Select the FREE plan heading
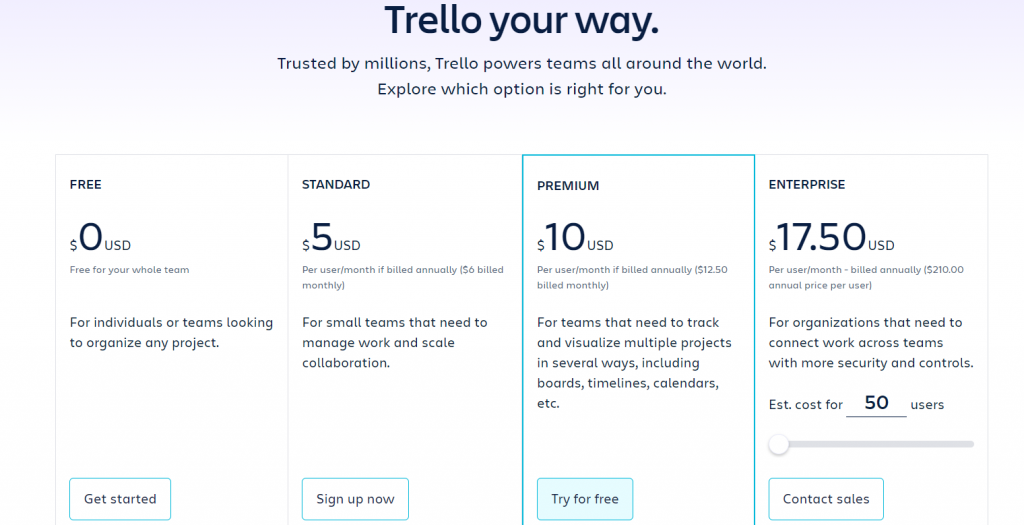Screen dimensions: 1024x525 (86, 184)
